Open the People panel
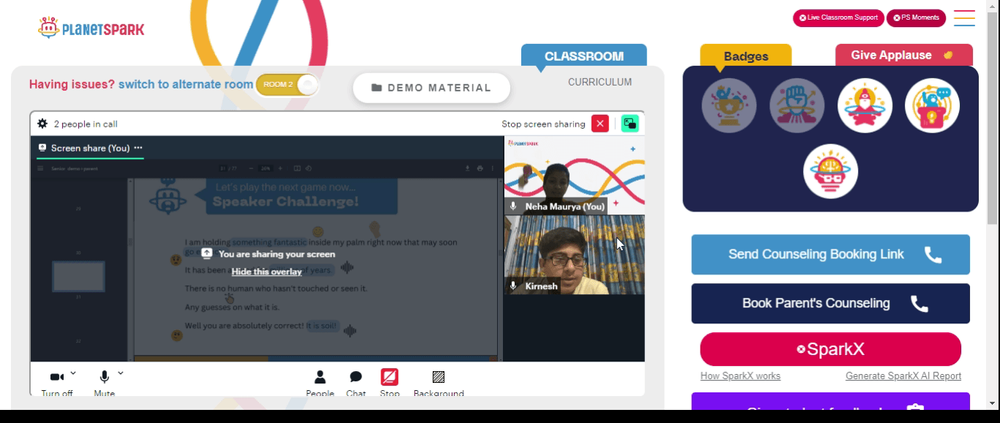 tap(320, 383)
